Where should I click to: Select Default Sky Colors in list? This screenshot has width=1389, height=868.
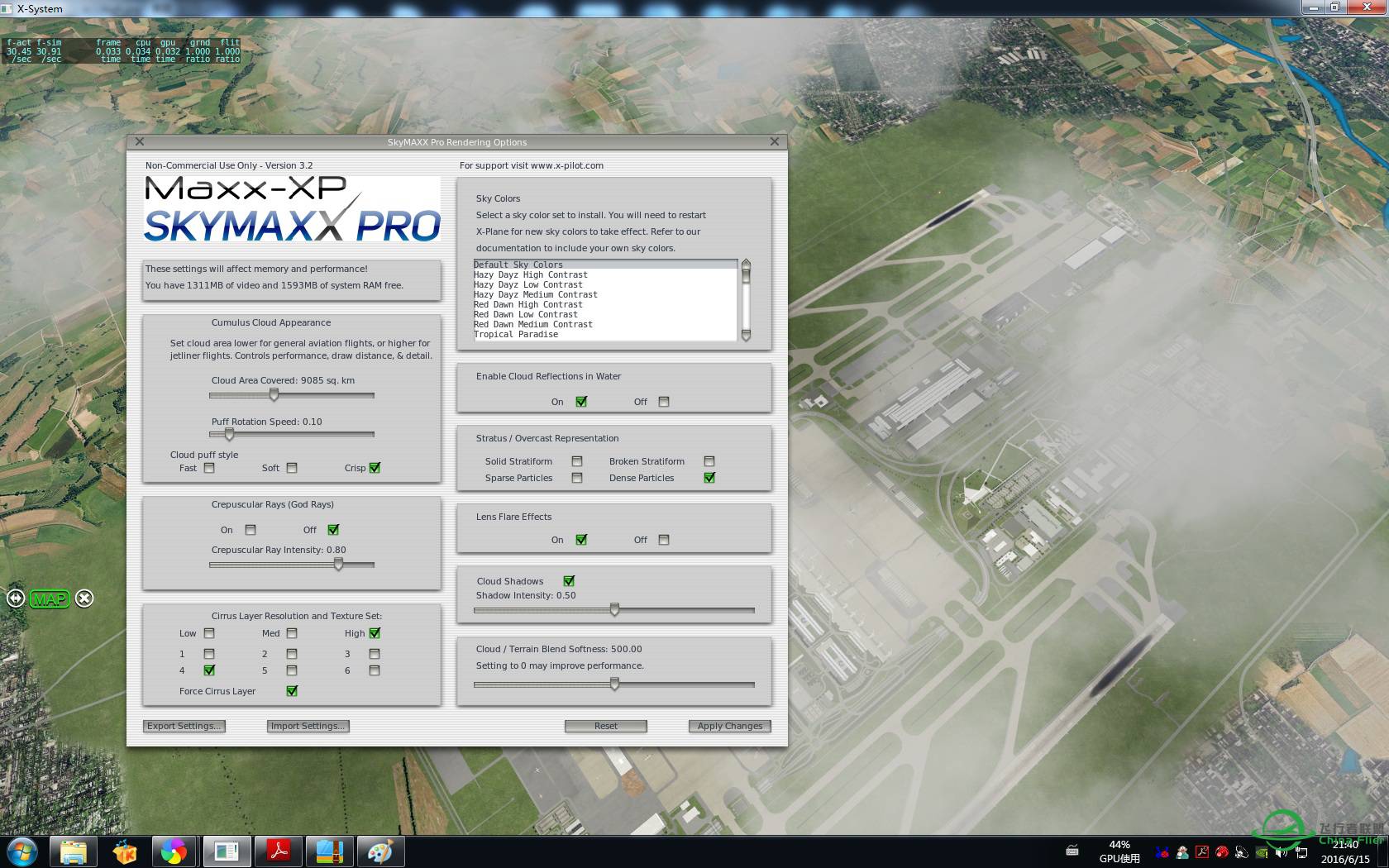tap(605, 265)
